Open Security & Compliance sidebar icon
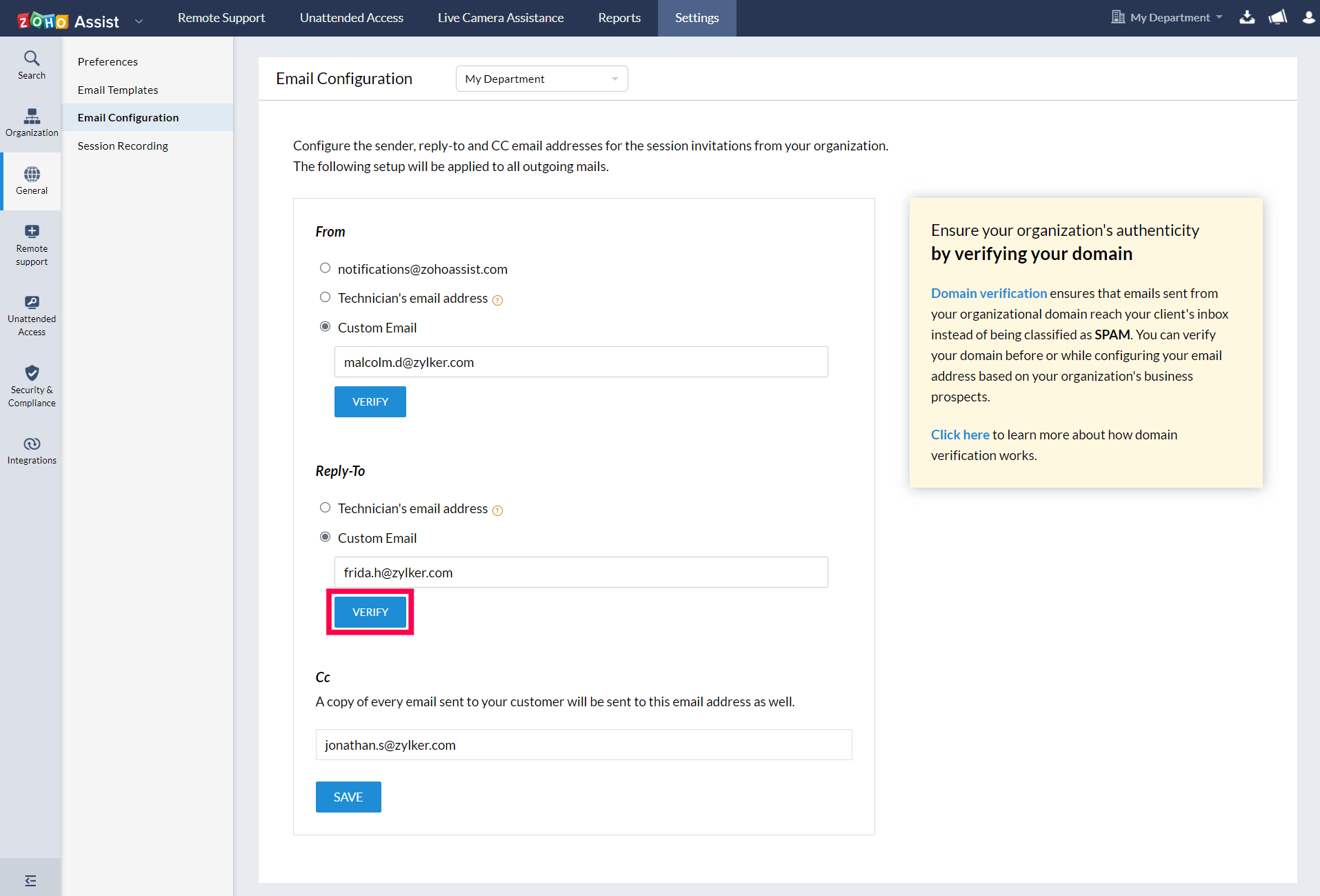This screenshot has height=896, width=1320. pyautogui.click(x=32, y=386)
